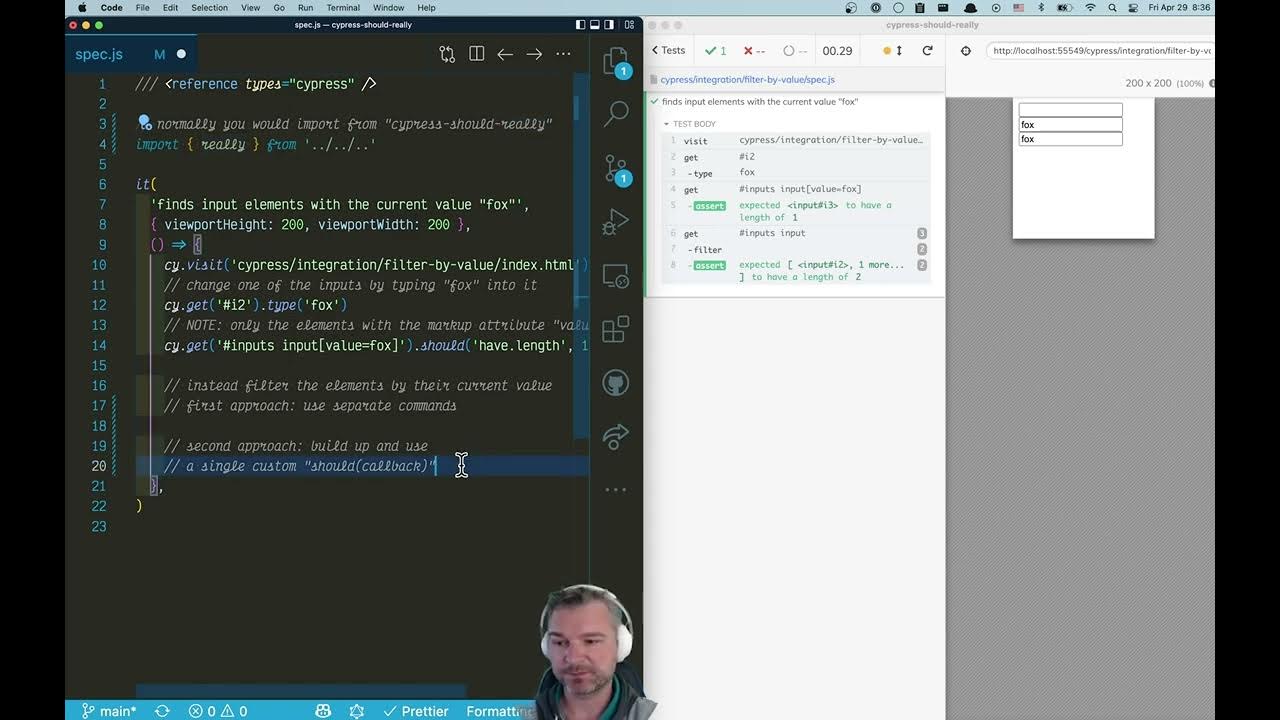Image resolution: width=1280 pixels, height=720 pixels.
Task: Go to next change arrow
Action: 534,54
